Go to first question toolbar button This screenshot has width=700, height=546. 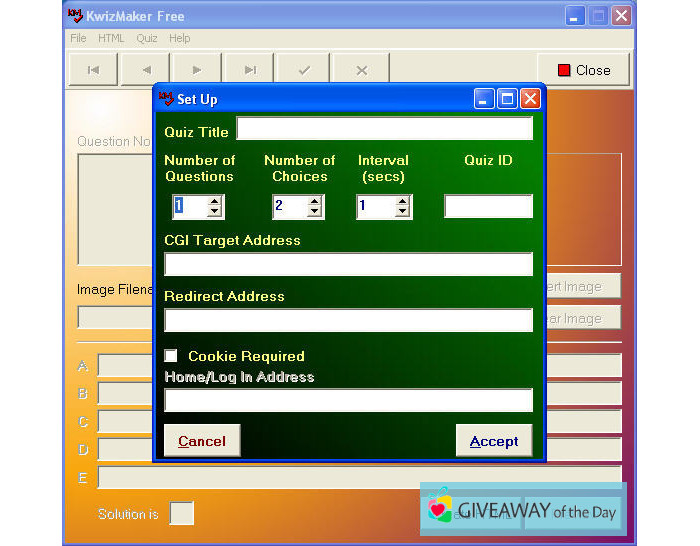coord(93,70)
